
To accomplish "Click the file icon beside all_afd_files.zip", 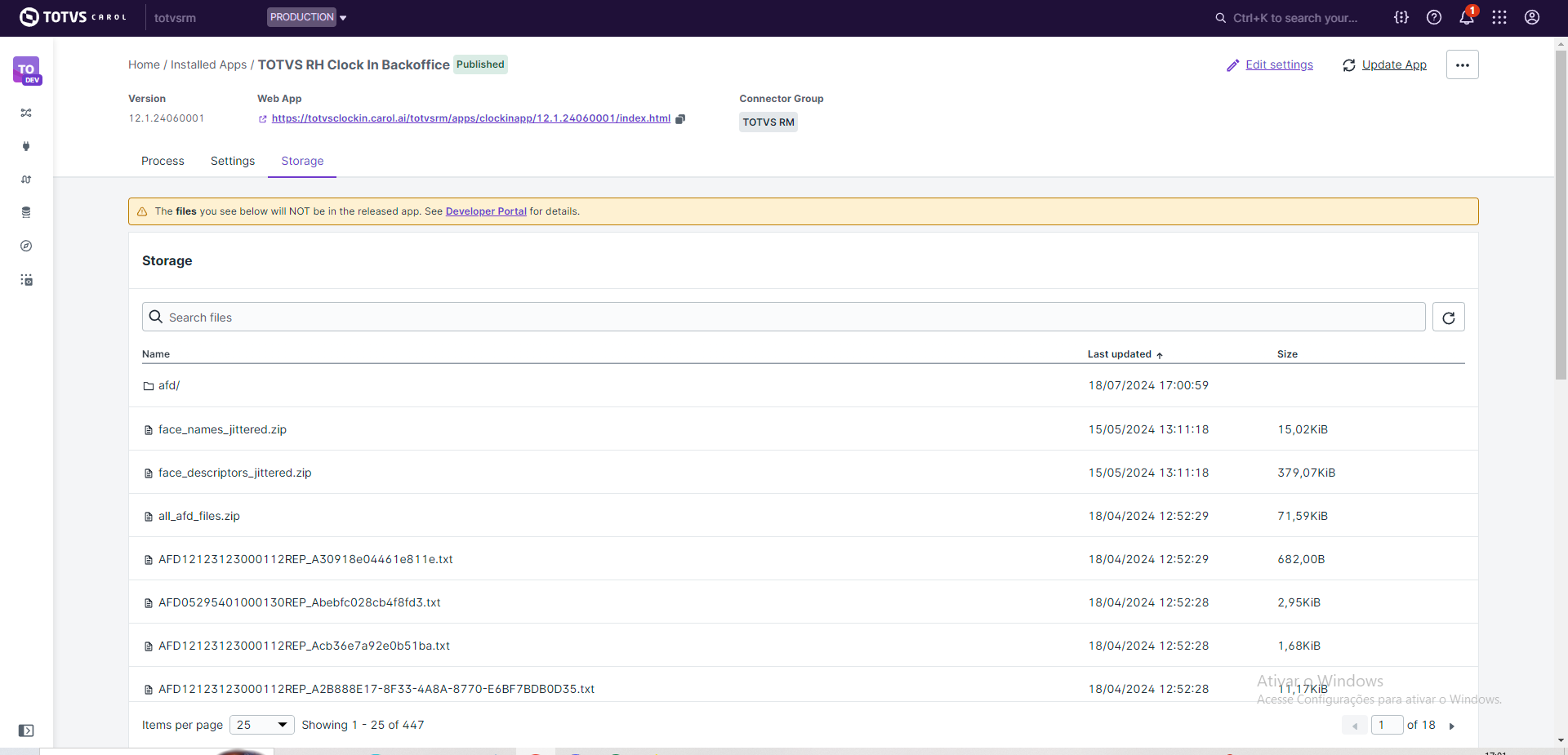I will tap(149, 517).
